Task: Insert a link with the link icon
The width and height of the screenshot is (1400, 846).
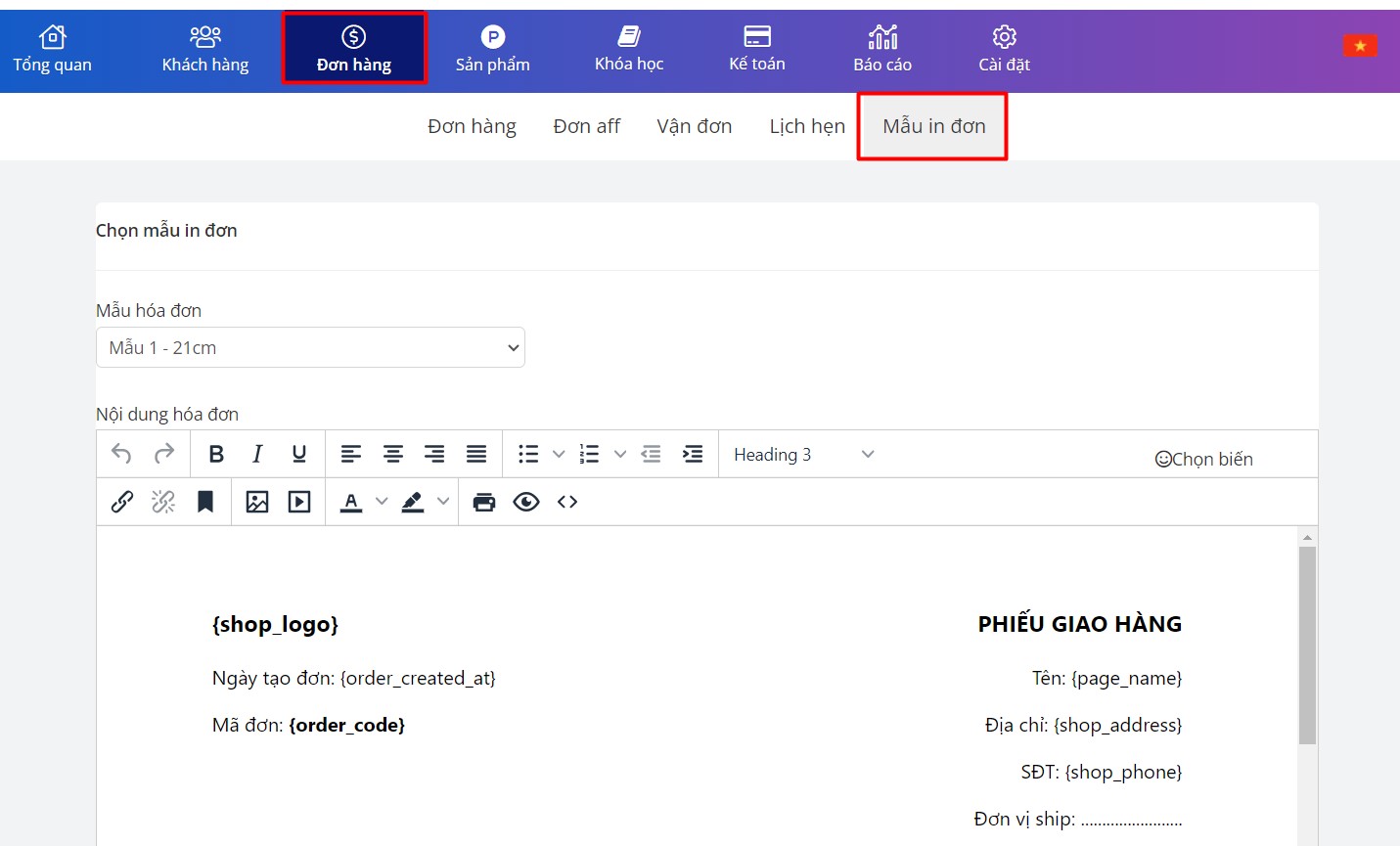Action: pyautogui.click(x=122, y=502)
